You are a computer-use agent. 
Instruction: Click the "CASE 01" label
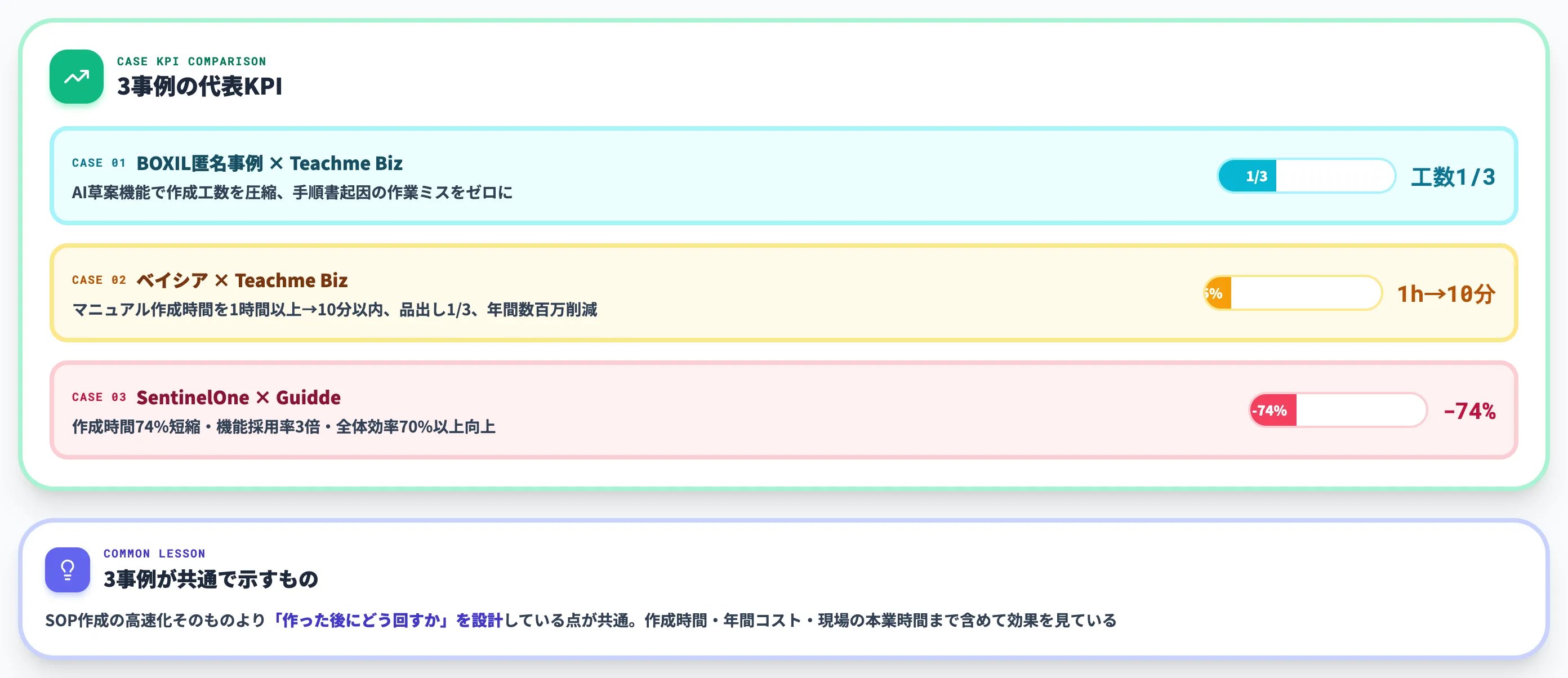coord(99,163)
